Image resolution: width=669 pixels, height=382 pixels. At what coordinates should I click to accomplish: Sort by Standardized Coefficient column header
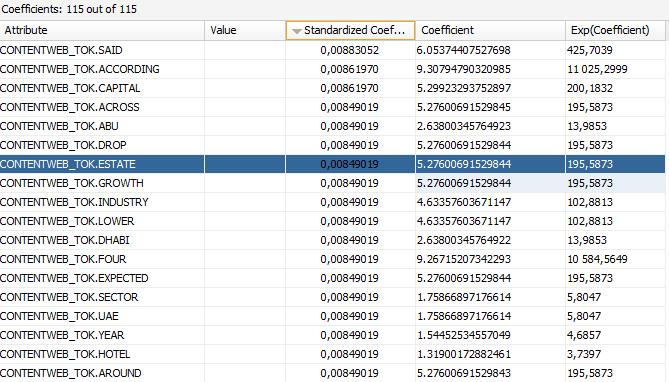click(350, 30)
